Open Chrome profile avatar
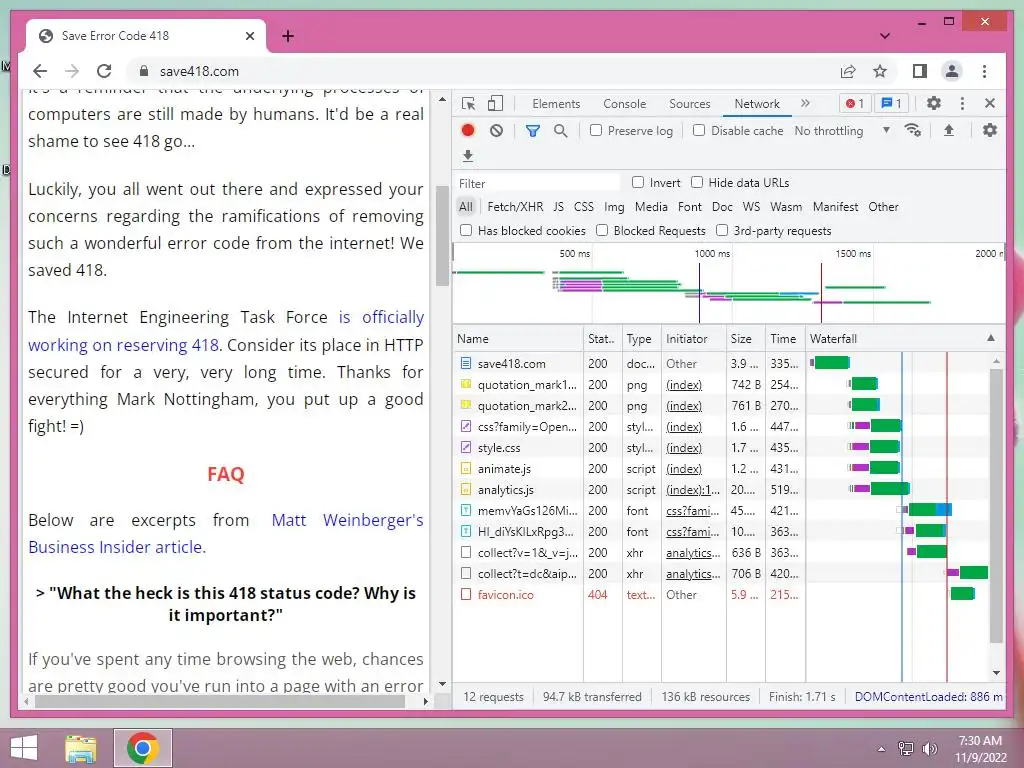Viewport: 1024px width, 768px height. pos(952,71)
